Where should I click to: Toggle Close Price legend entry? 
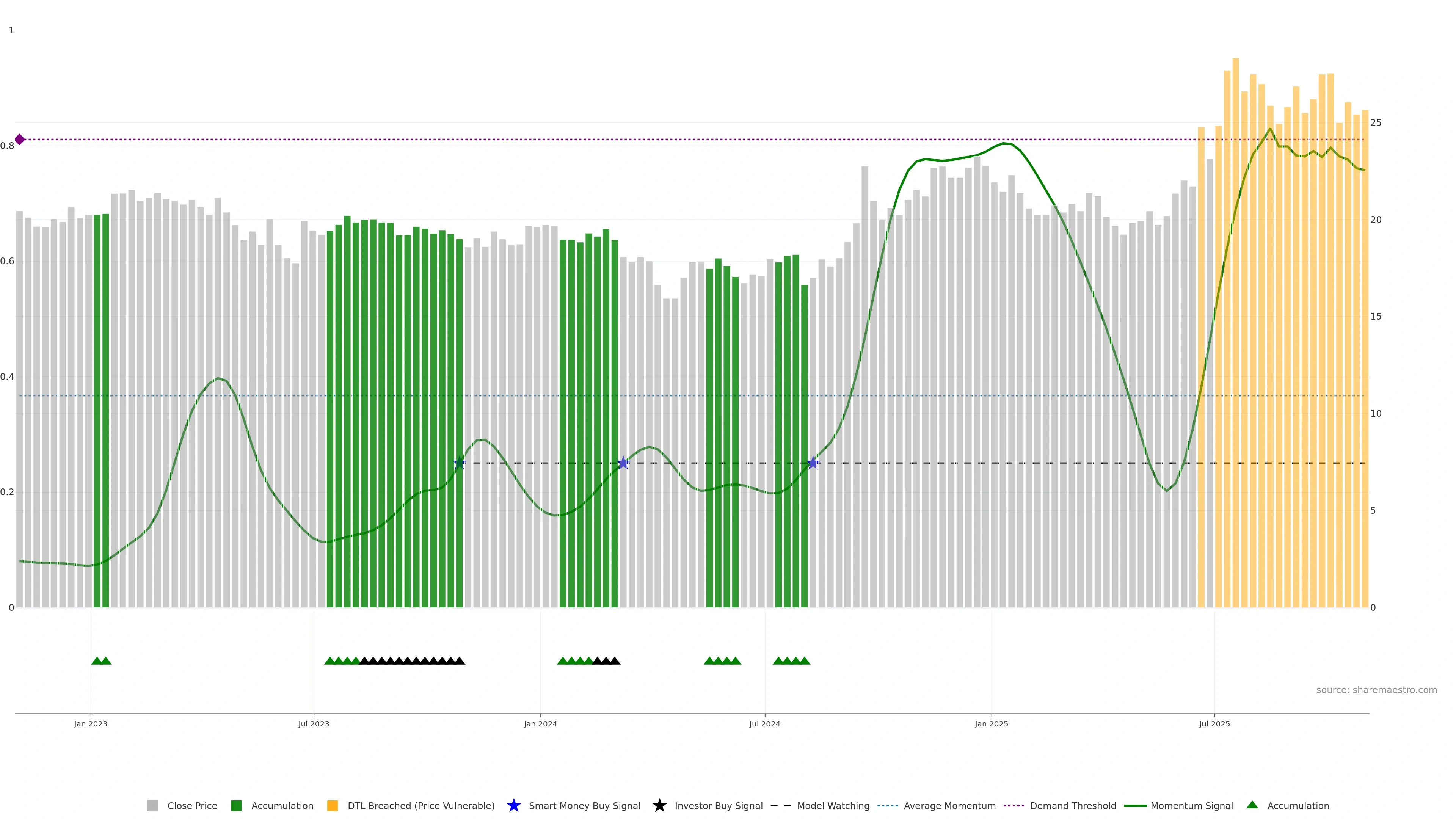coord(191,805)
